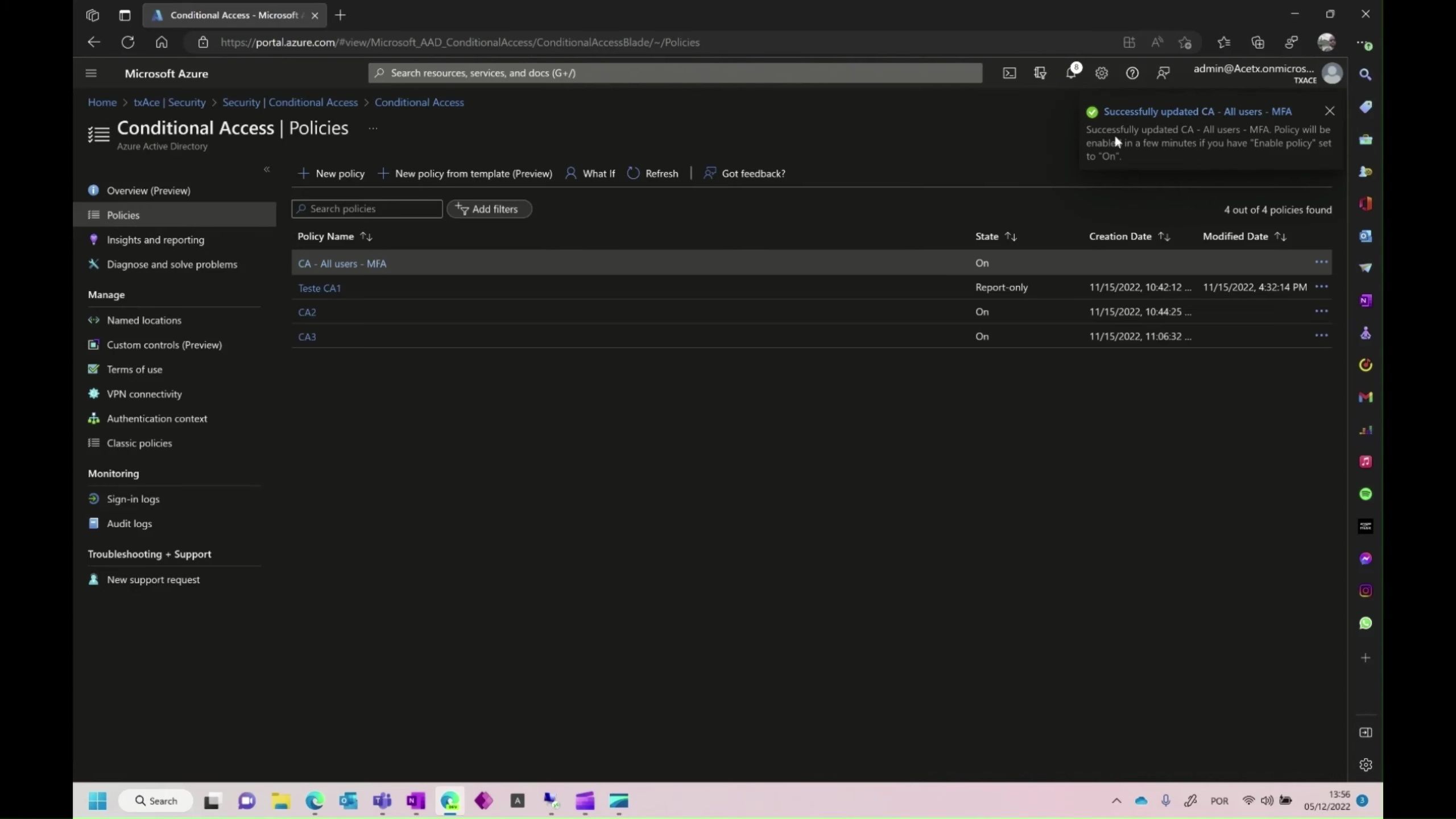The width and height of the screenshot is (1456, 819).
Task: Open the browser home button
Action: [162, 42]
